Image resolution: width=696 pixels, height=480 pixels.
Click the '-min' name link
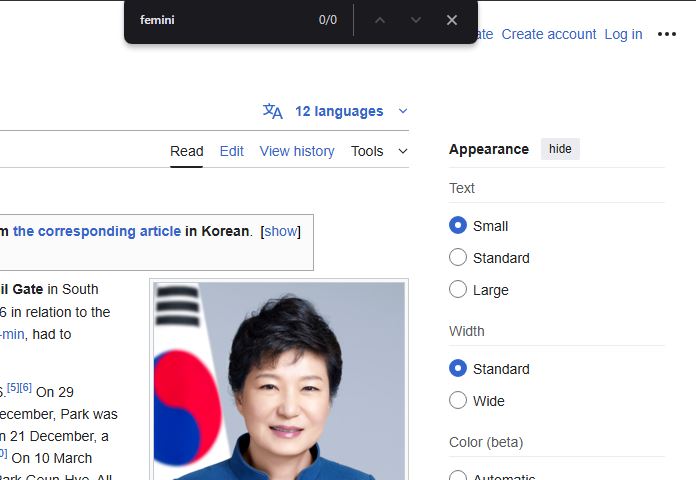(12, 334)
